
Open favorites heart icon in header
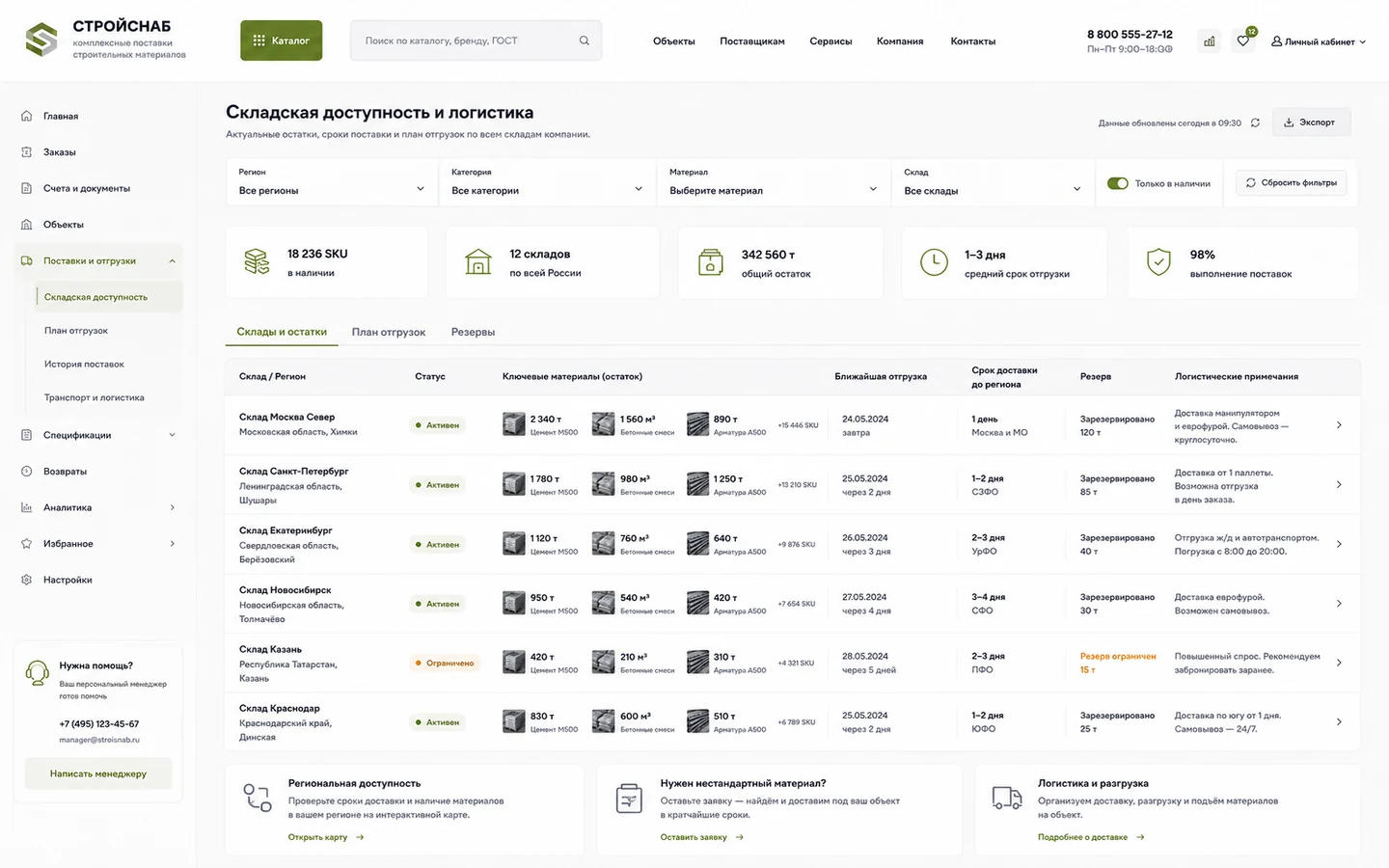coord(1243,41)
